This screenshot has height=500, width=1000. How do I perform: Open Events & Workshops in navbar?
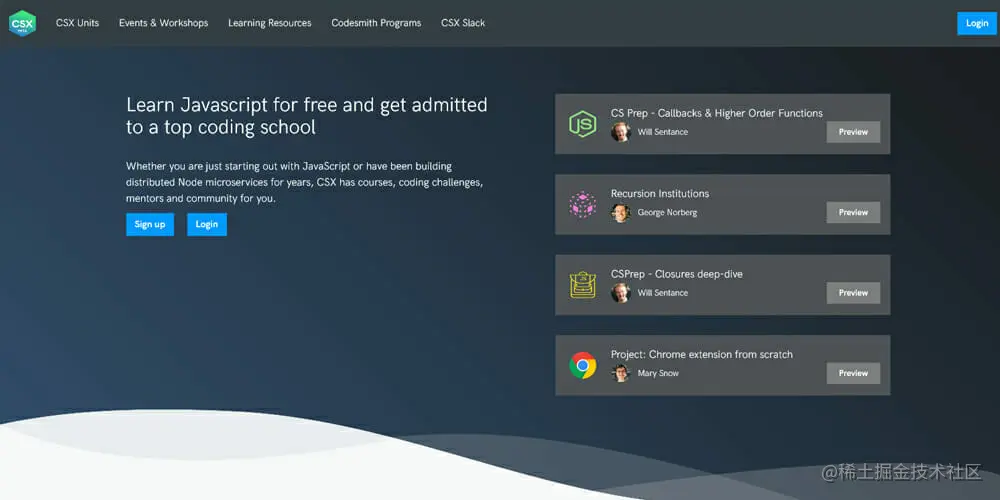163,23
